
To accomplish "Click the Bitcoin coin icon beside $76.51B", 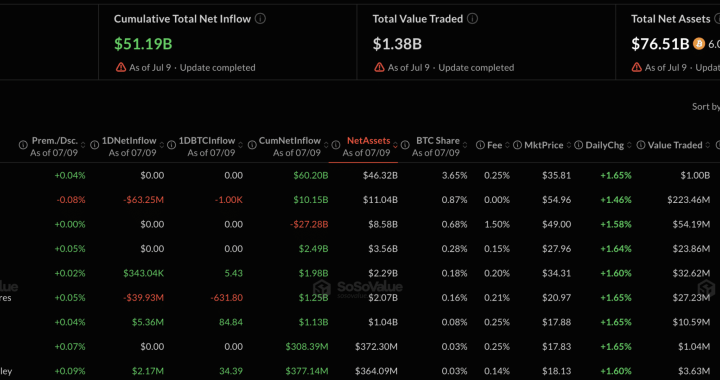I will [x=699, y=44].
